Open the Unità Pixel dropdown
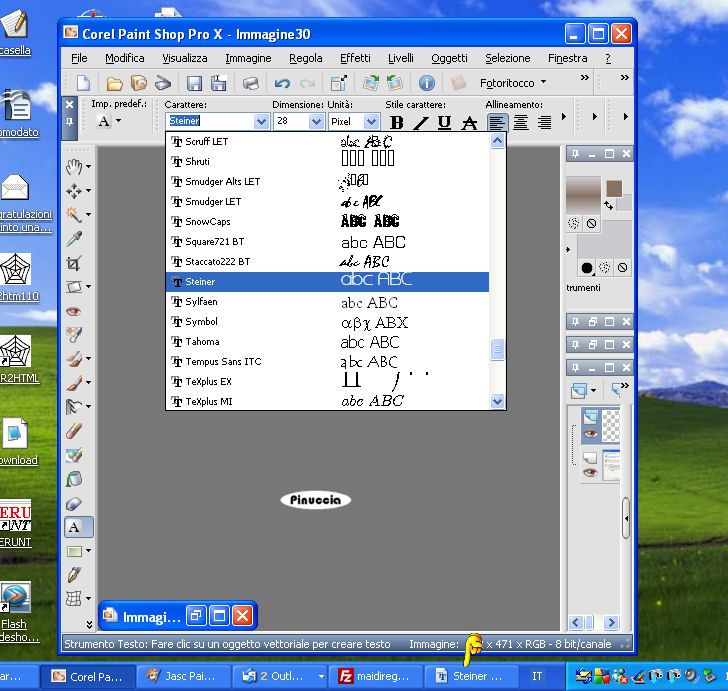The width and height of the screenshot is (728, 691). [x=370, y=122]
